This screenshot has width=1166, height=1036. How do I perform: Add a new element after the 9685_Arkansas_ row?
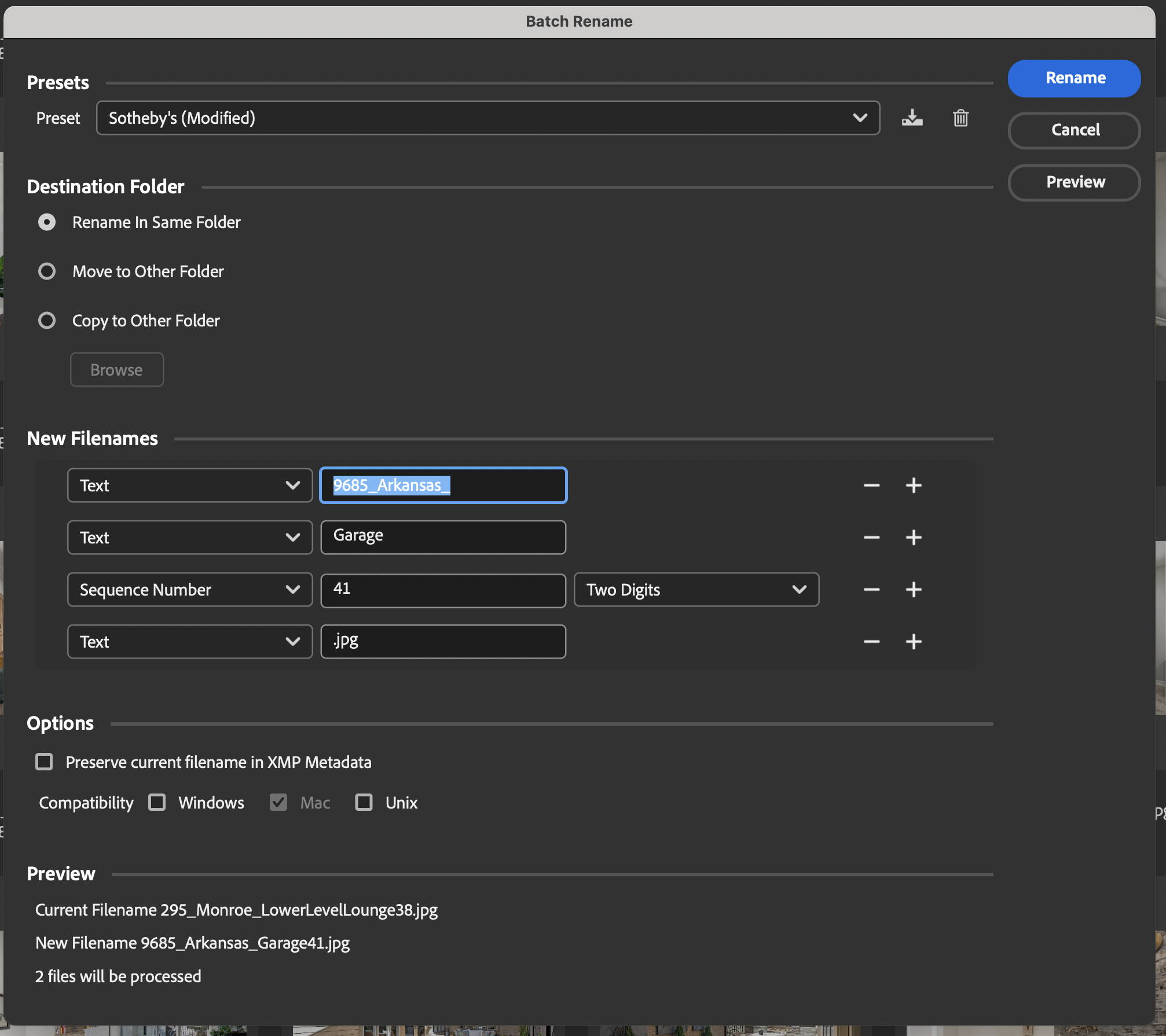point(914,485)
